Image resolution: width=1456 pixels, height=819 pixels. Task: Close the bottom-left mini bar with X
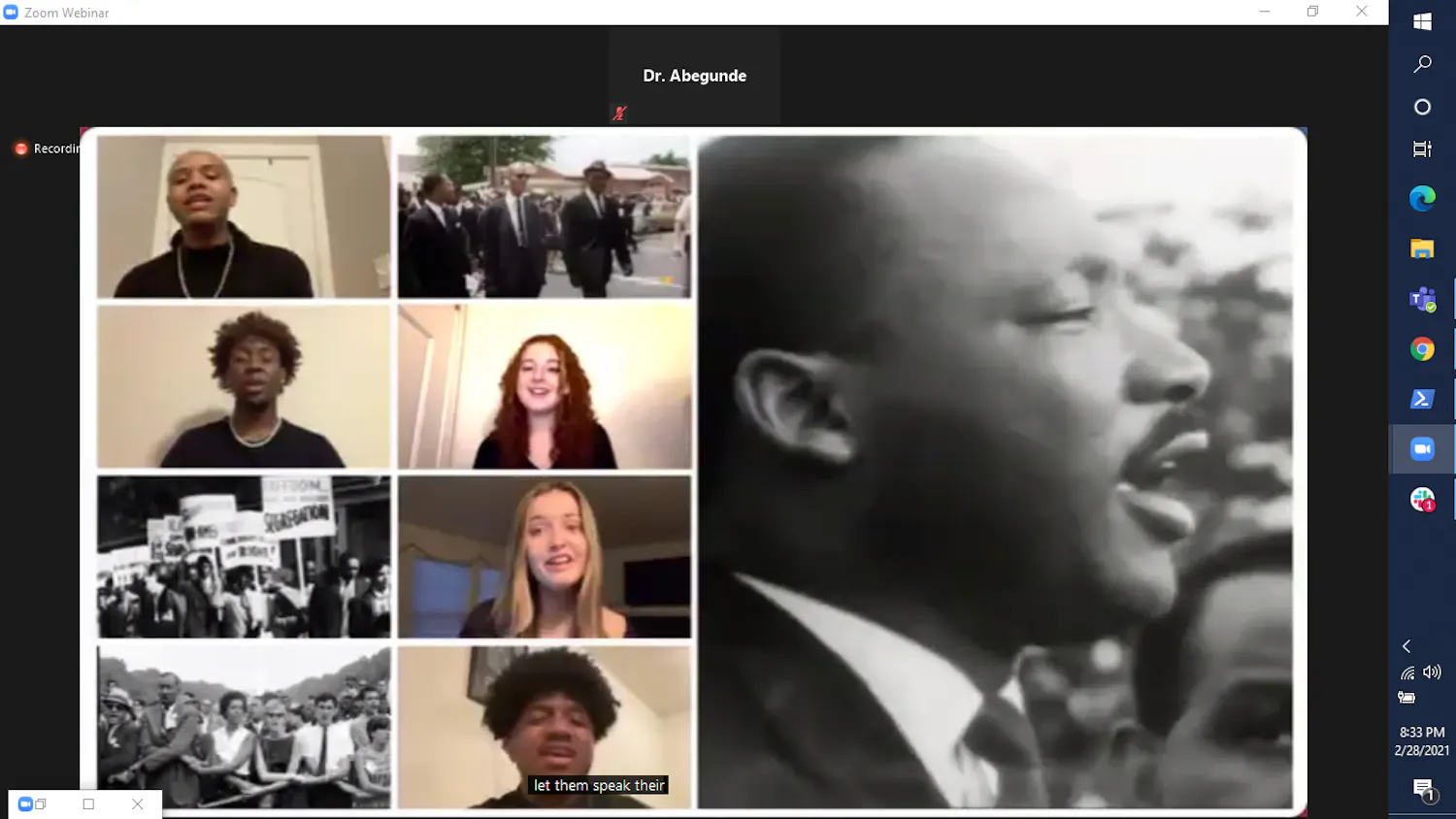138,803
